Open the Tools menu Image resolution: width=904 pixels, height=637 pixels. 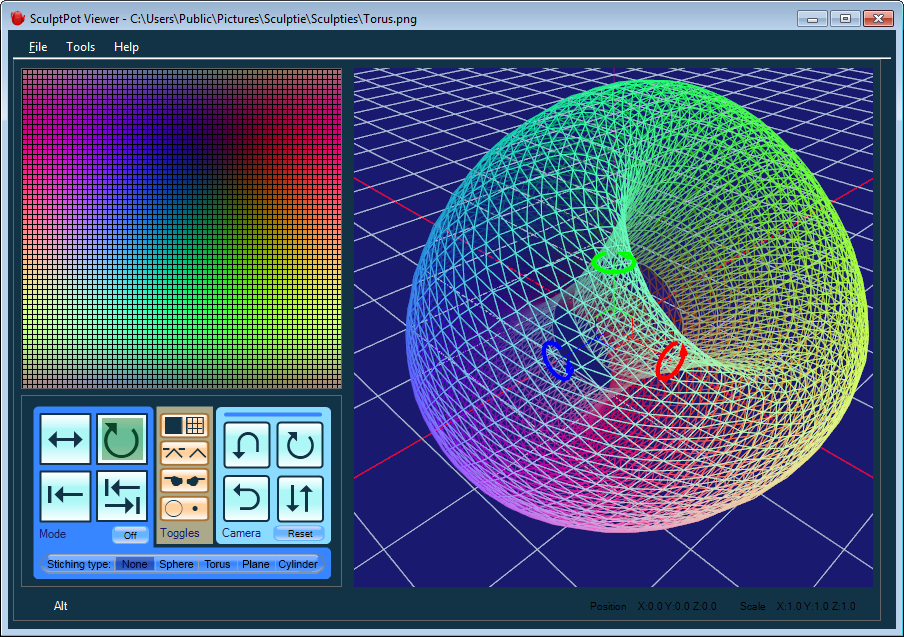81,47
